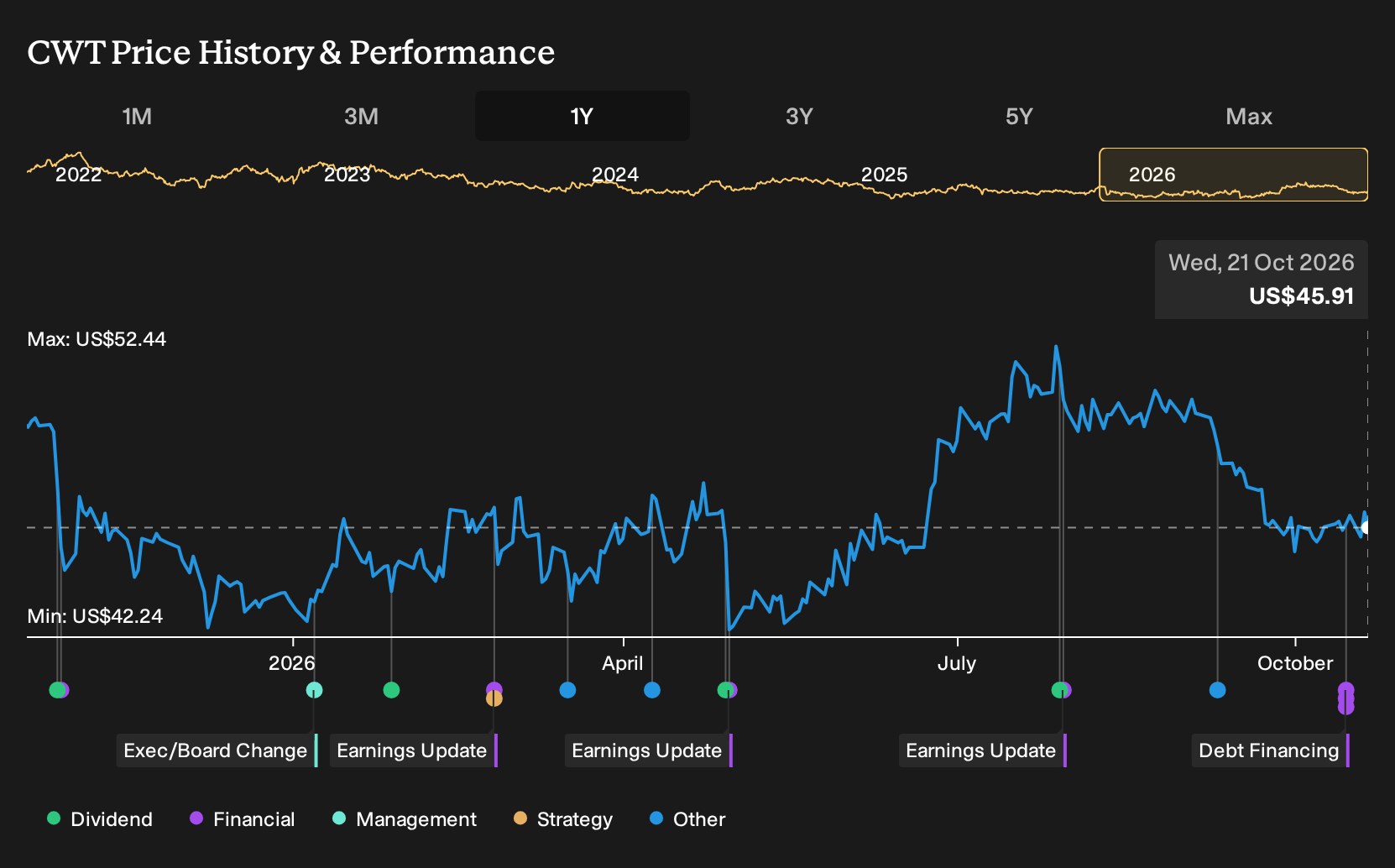Click the blue Other marker just after April
The height and width of the screenshot is (868, 1395).
point(652,690)
